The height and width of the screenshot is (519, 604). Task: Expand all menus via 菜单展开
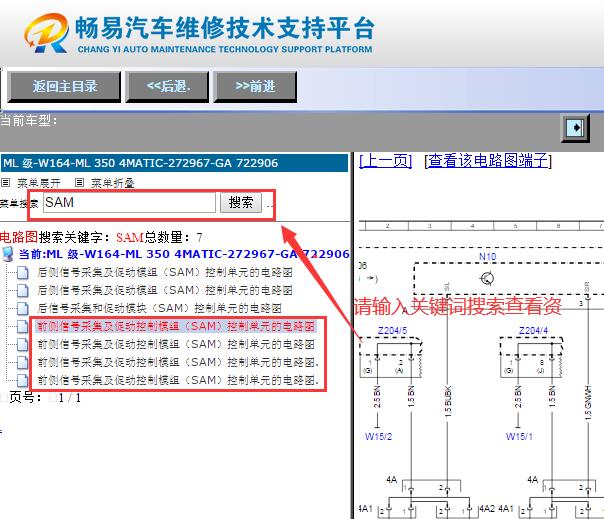pos(39,183)
